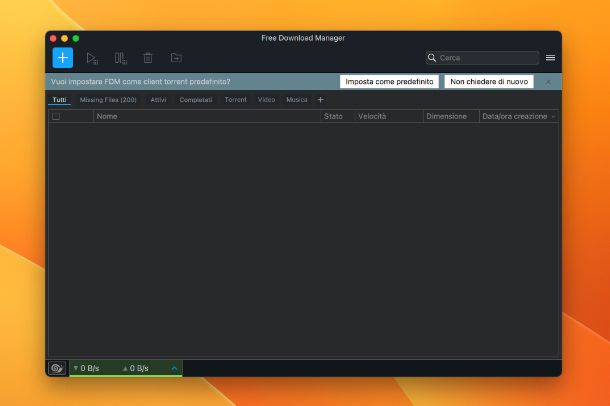Switch to the Attivi tab

[x=158, y=100]
